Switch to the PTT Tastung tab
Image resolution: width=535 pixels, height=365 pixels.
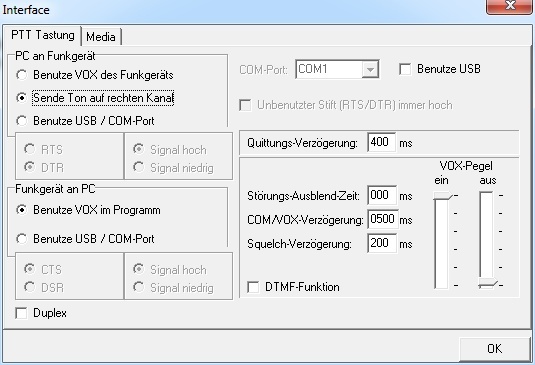[x=43, y=35]
